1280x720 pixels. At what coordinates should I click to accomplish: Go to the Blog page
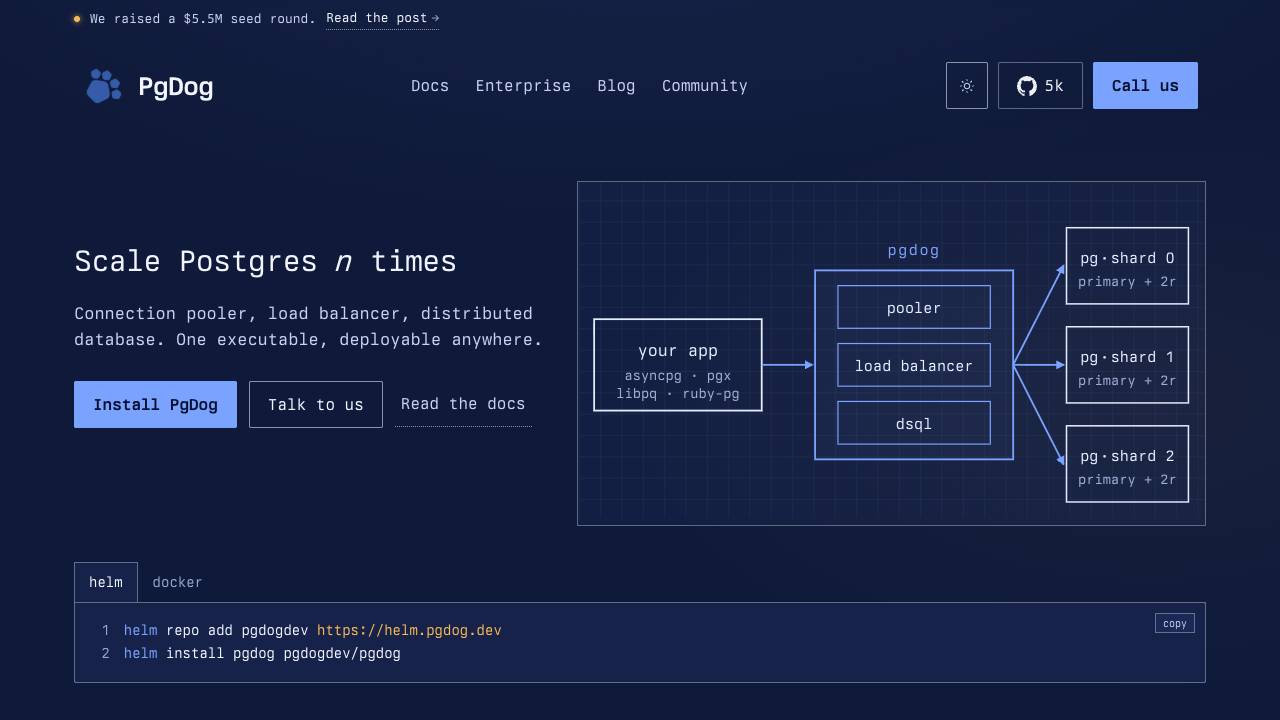click(616, 86)
